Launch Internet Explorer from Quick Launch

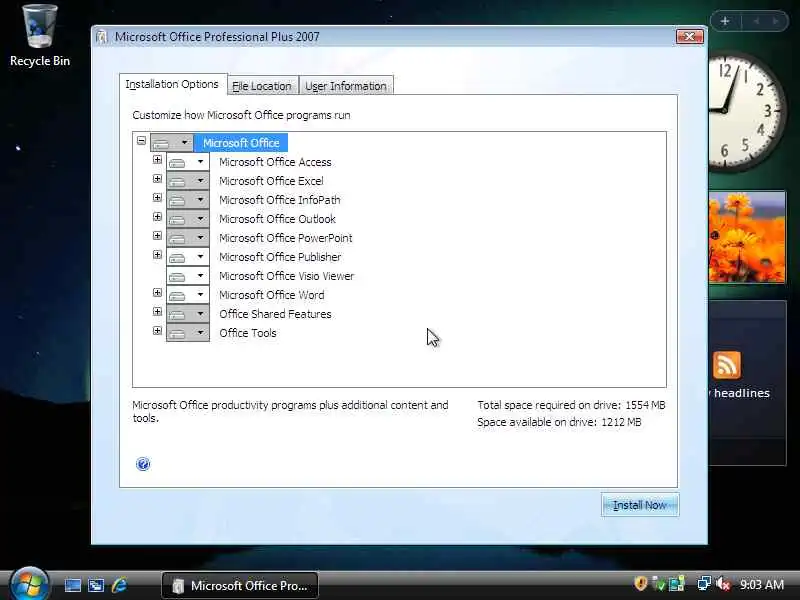click(120, 585)
